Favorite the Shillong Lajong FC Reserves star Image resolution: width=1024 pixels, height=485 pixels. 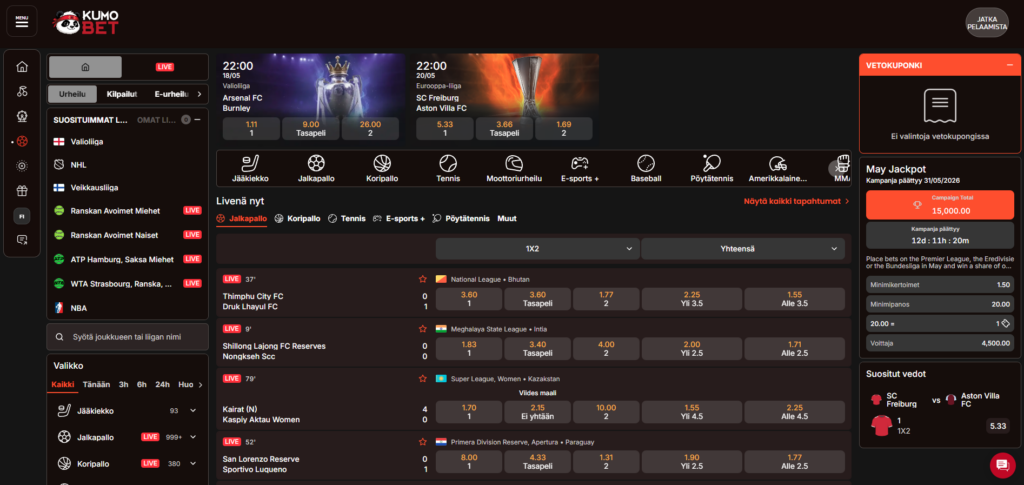423,328
